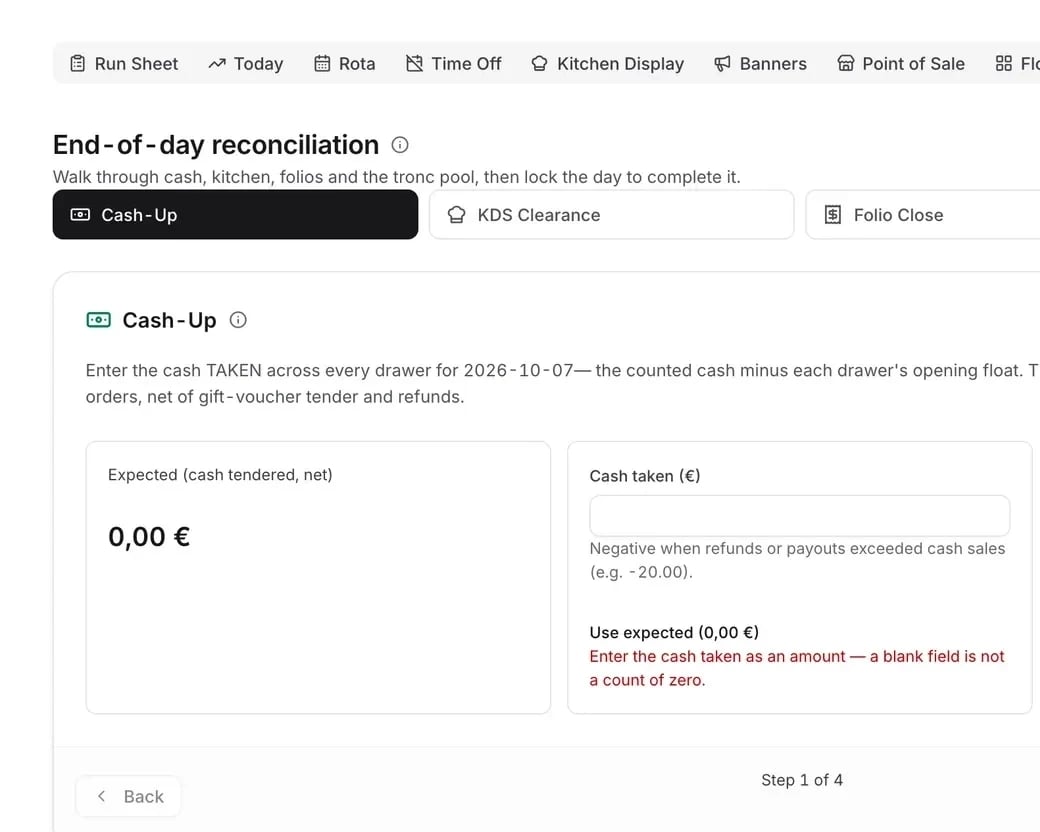Screen dimensions: 1040x832
Task: Click the green banknote icon in the Cash-Up card
Action: point(99,320)
